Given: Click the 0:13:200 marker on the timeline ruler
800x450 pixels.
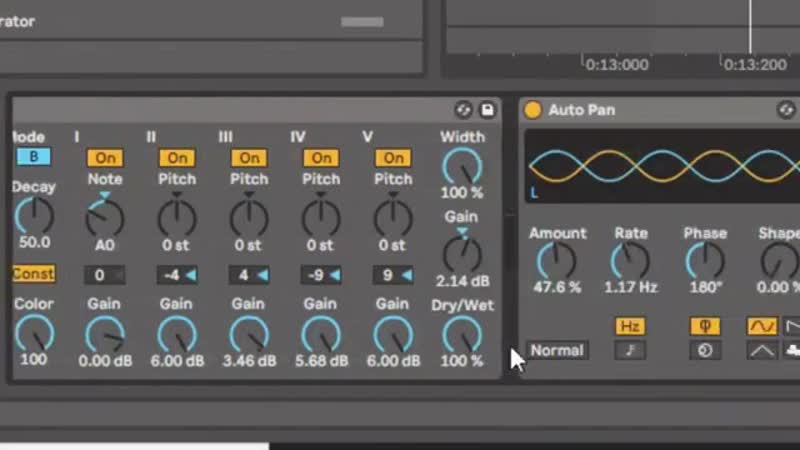Looking at the screenshot, I should 753,64.
